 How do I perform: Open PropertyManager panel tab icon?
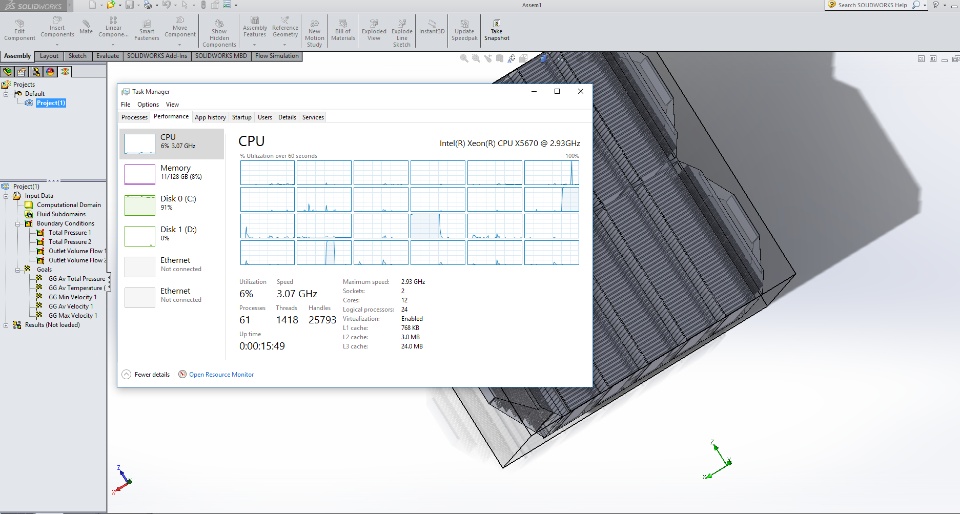[x=22, y=72]
